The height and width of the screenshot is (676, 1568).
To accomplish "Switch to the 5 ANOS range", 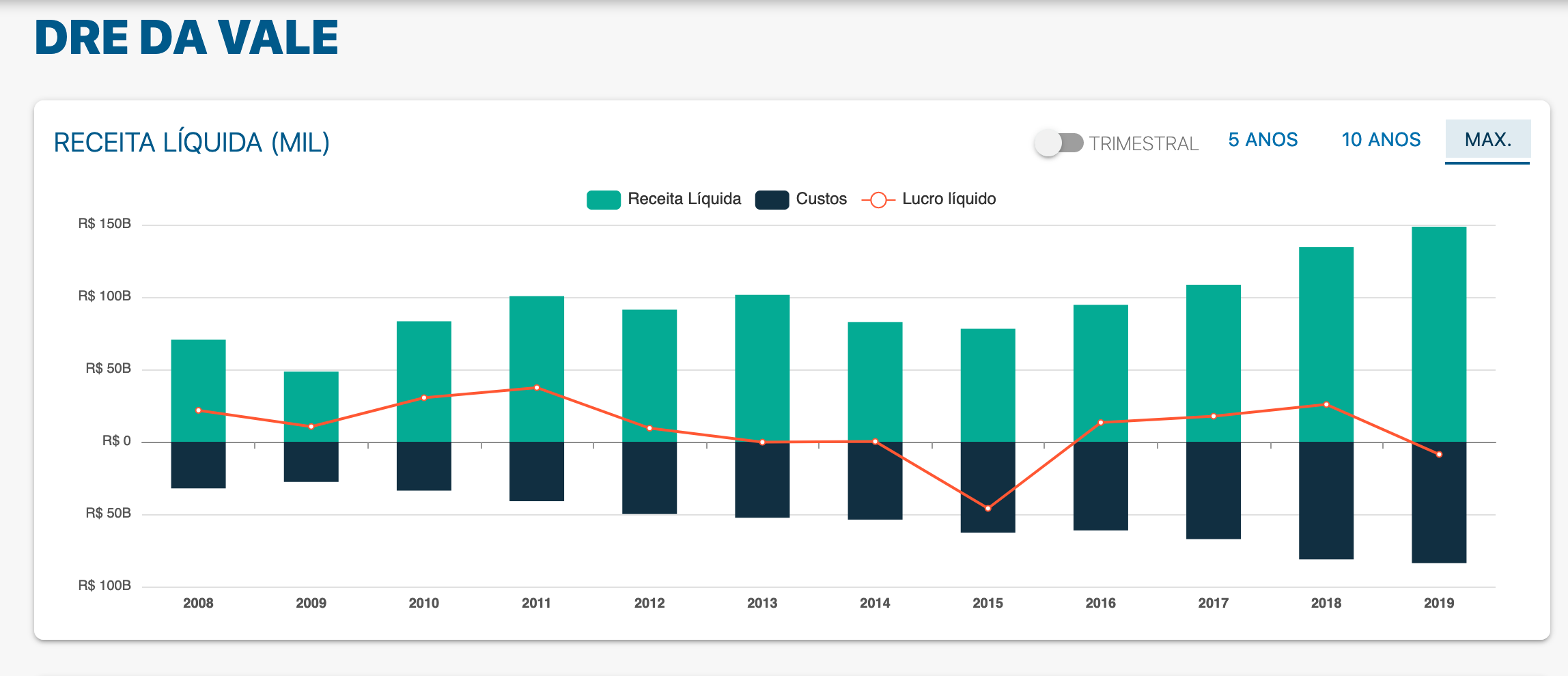I will (x=1263, y=140).
